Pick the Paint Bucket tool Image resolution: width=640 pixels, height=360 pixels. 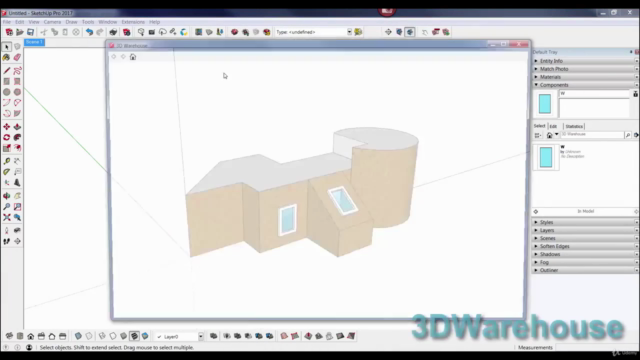[x=7, y=58]
